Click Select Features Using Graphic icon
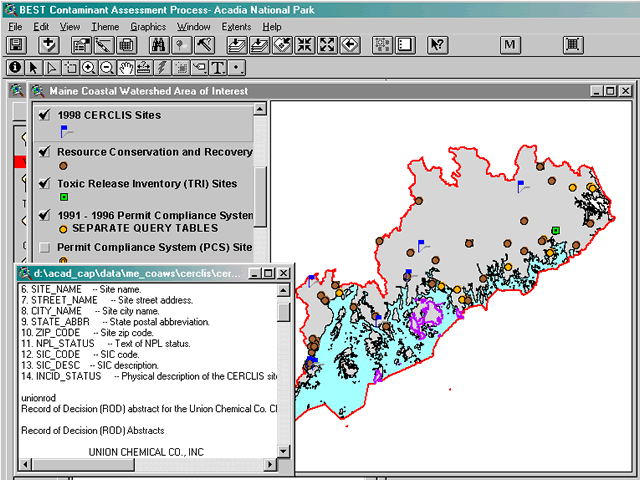Image resolution: width=640 pixels, height=480 pixels. pos(382,45)
